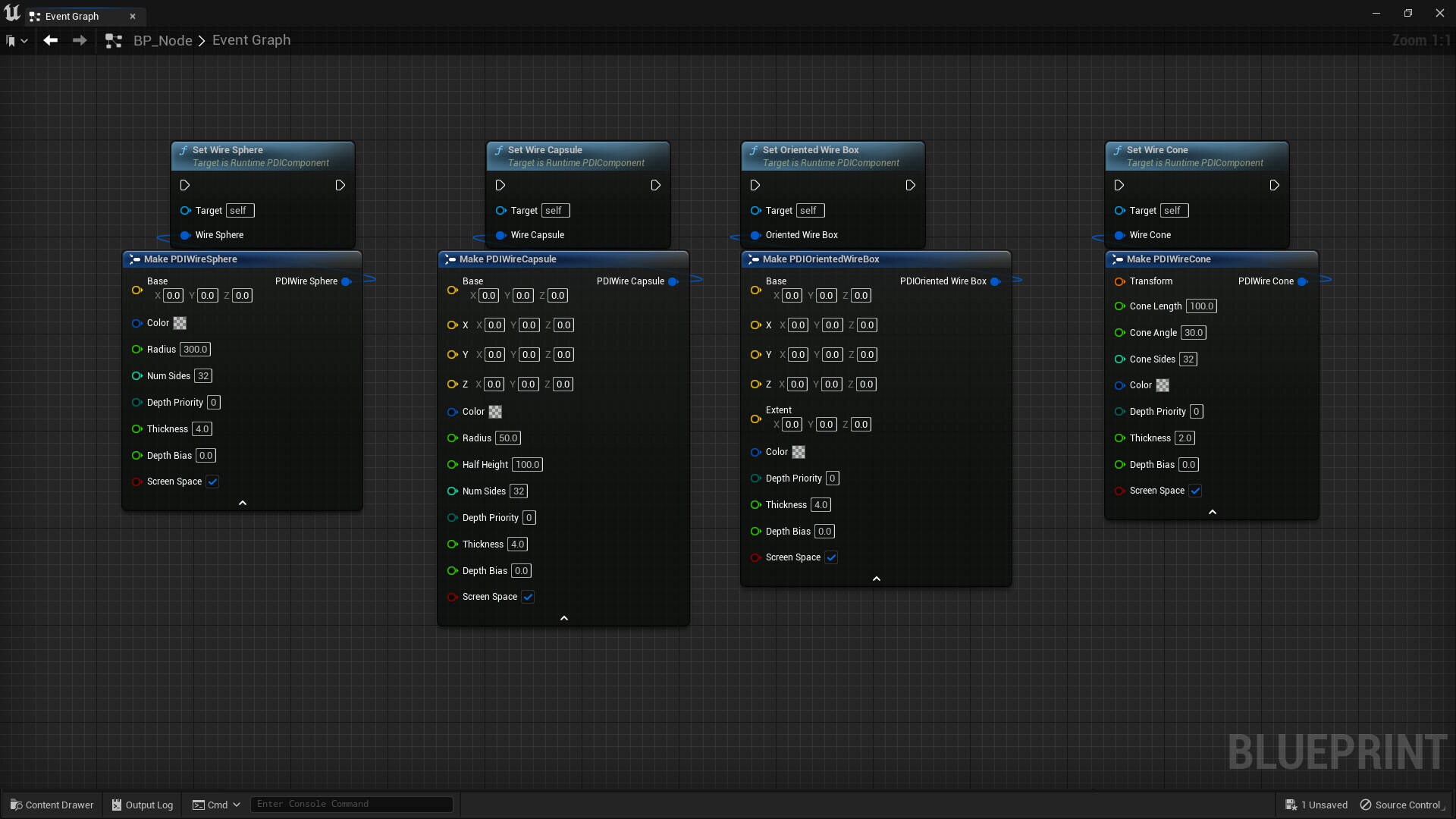
Task: Toggle Screen Space on Make PDIWireCapsule
Action: (x=527, y=597)
